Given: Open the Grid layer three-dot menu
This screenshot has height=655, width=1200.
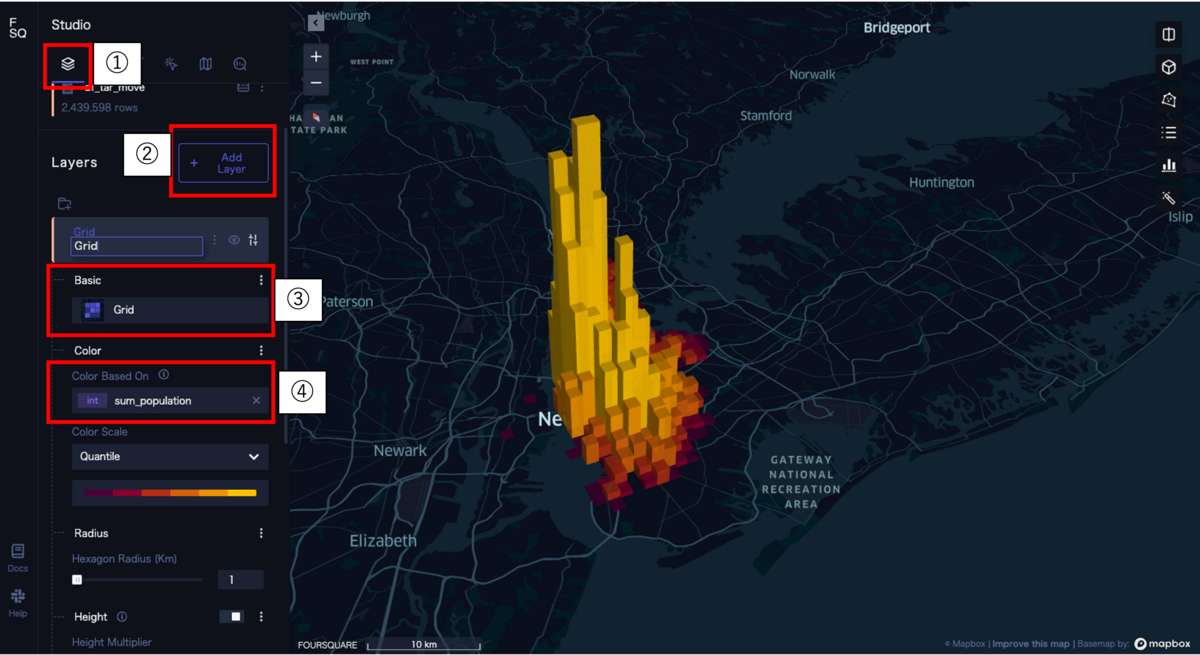Looking at the screenshot, I should (213, 239).
